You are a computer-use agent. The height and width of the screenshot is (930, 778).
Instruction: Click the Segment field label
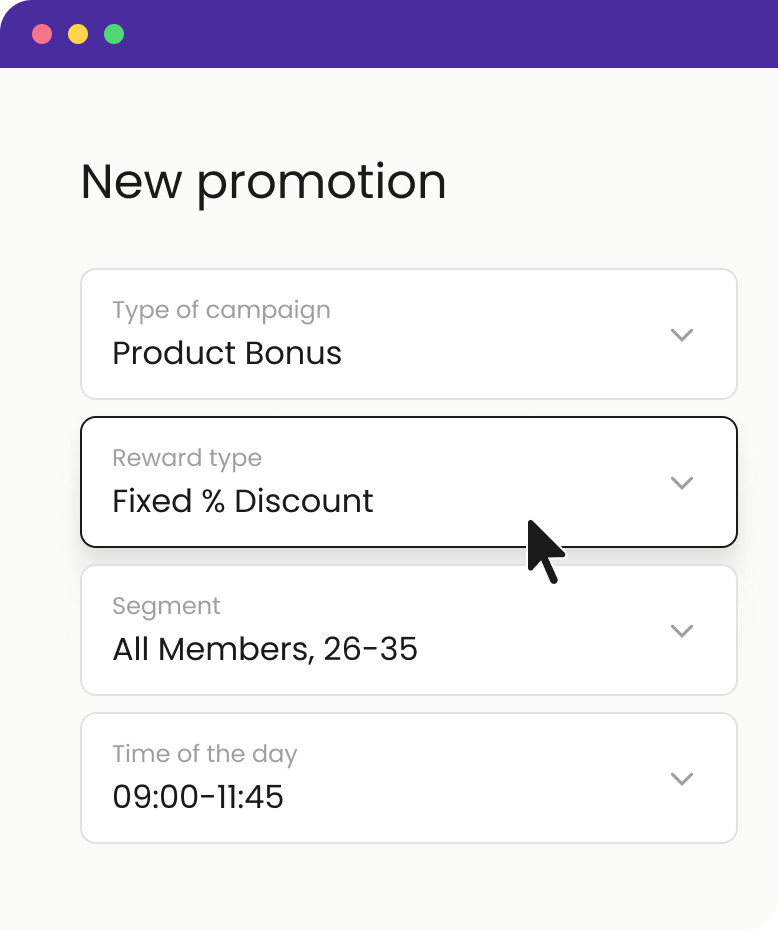click(166, 606)
